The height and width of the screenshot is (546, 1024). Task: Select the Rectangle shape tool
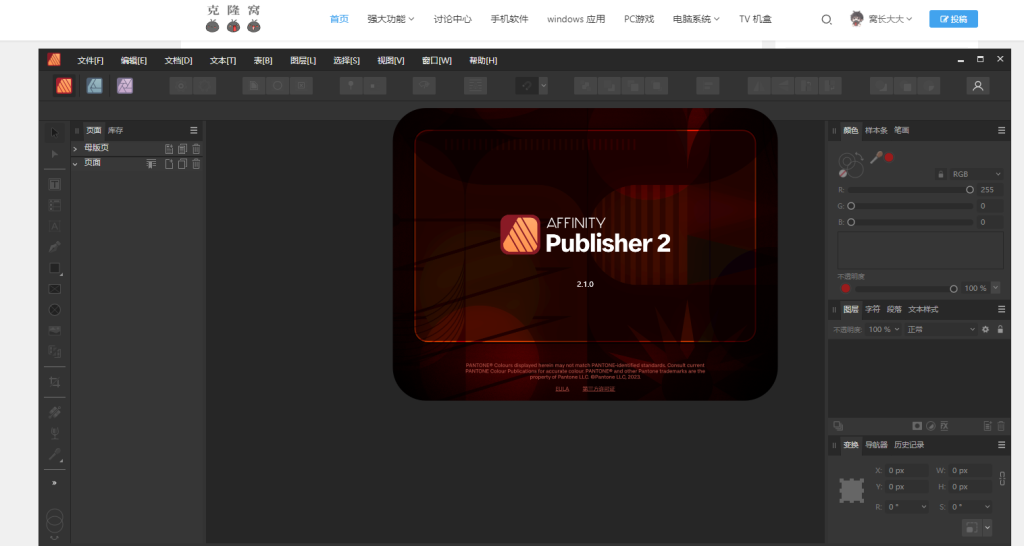(55, 268)
